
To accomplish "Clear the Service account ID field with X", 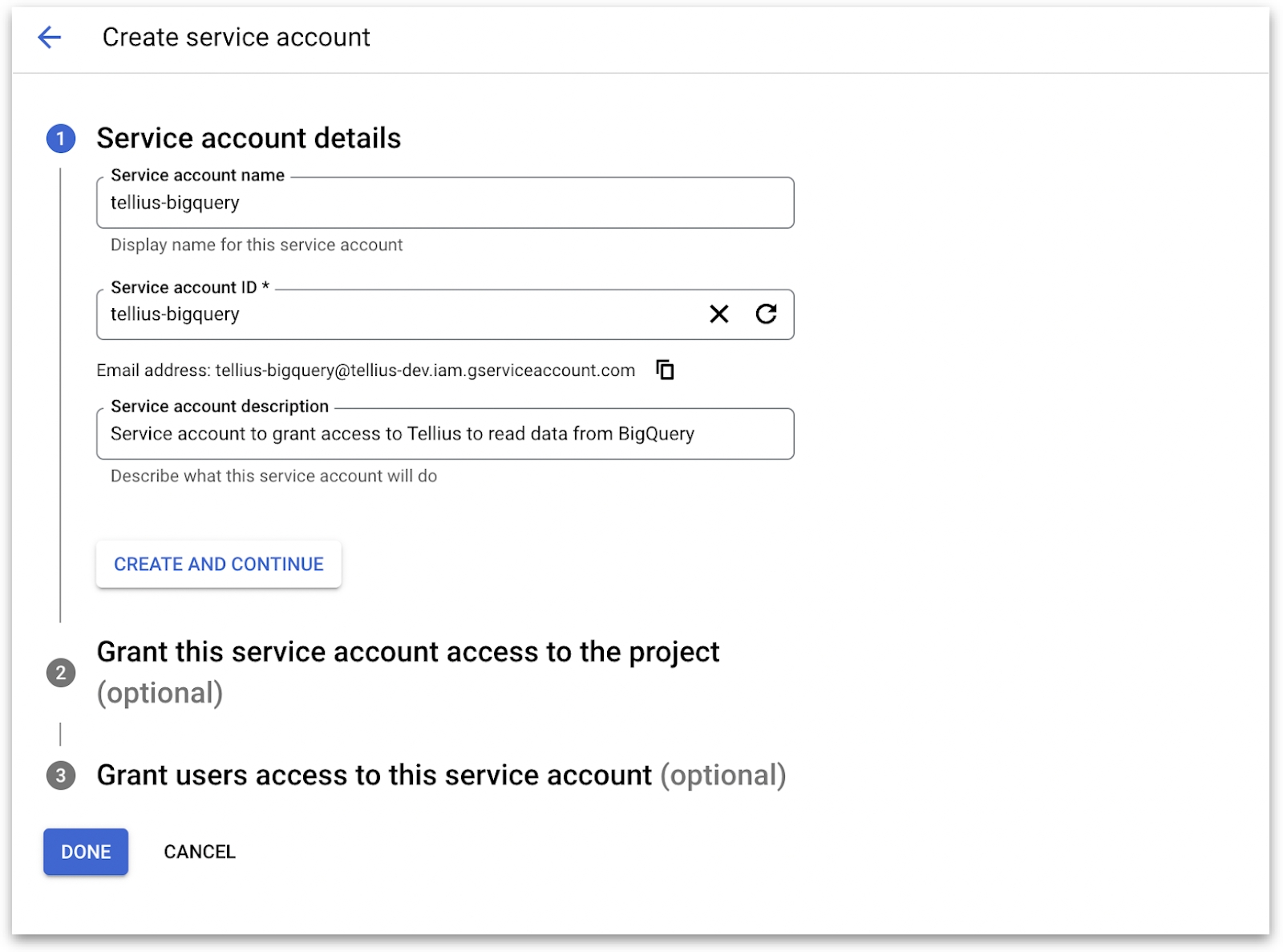I will 718,314.
